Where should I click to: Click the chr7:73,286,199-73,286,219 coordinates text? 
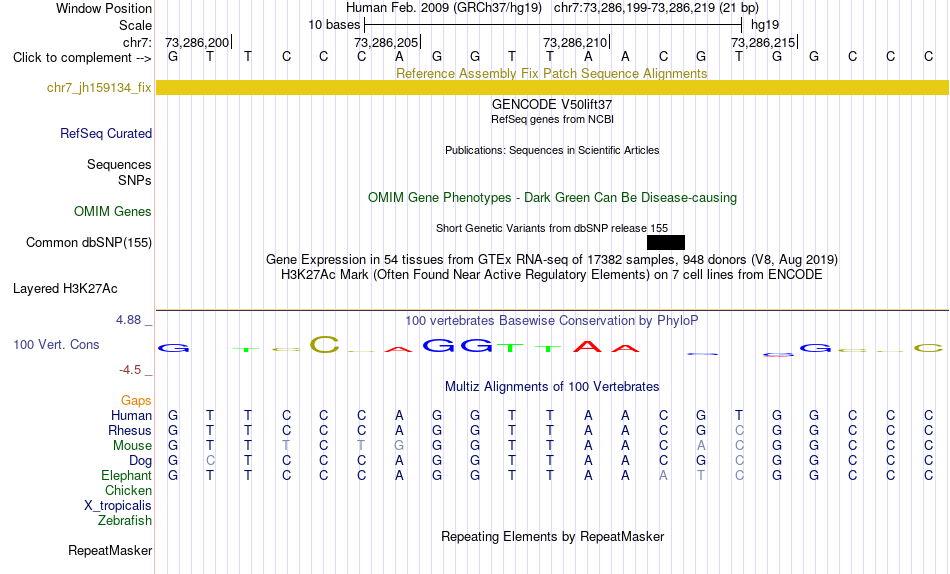click(x=656, y=8)
